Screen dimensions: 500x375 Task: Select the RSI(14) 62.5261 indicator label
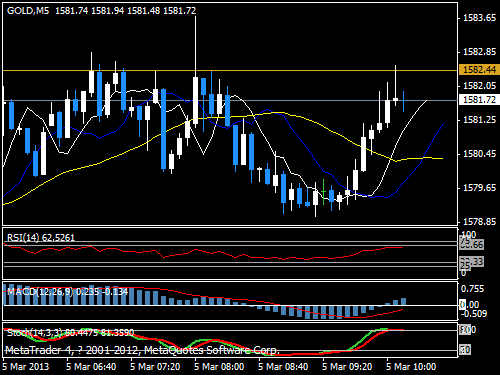(41, 237)
